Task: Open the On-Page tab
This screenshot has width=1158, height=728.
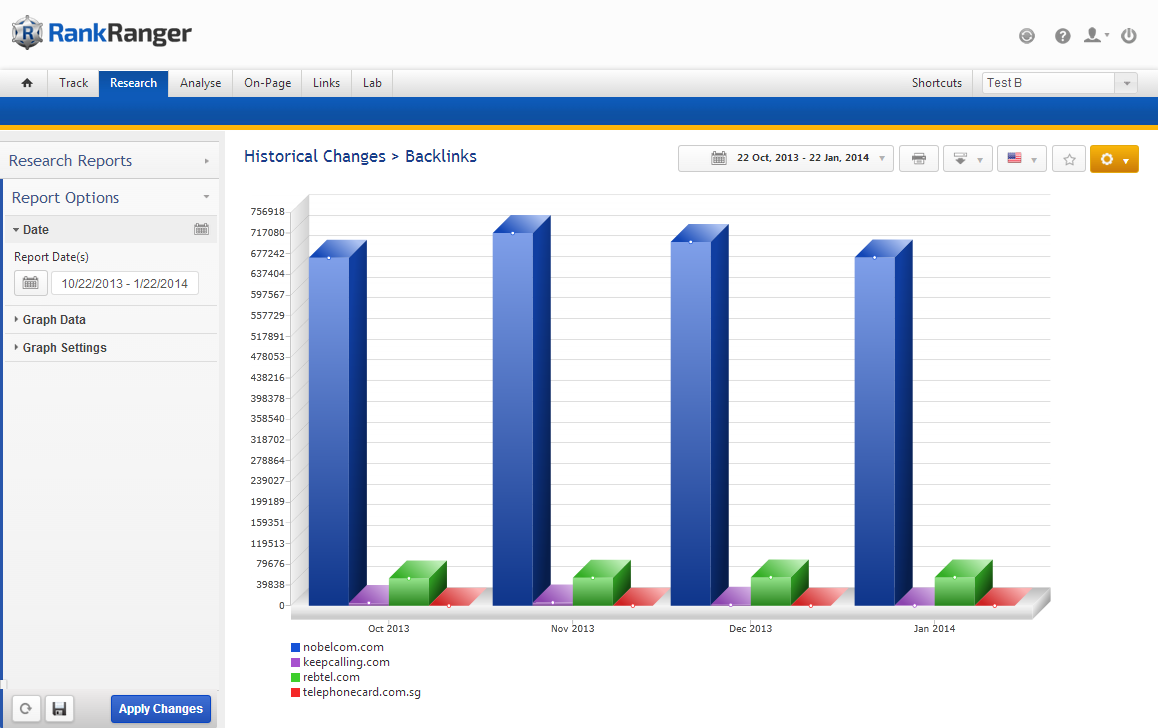Action: pos(267,83)
